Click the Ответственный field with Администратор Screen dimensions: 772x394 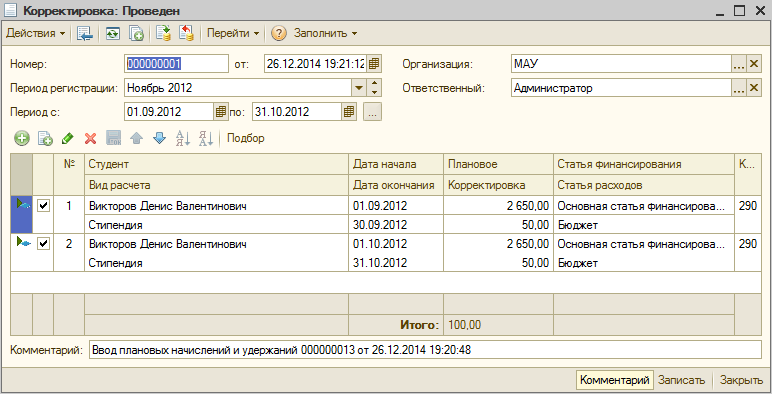click(x=621, y=88)
